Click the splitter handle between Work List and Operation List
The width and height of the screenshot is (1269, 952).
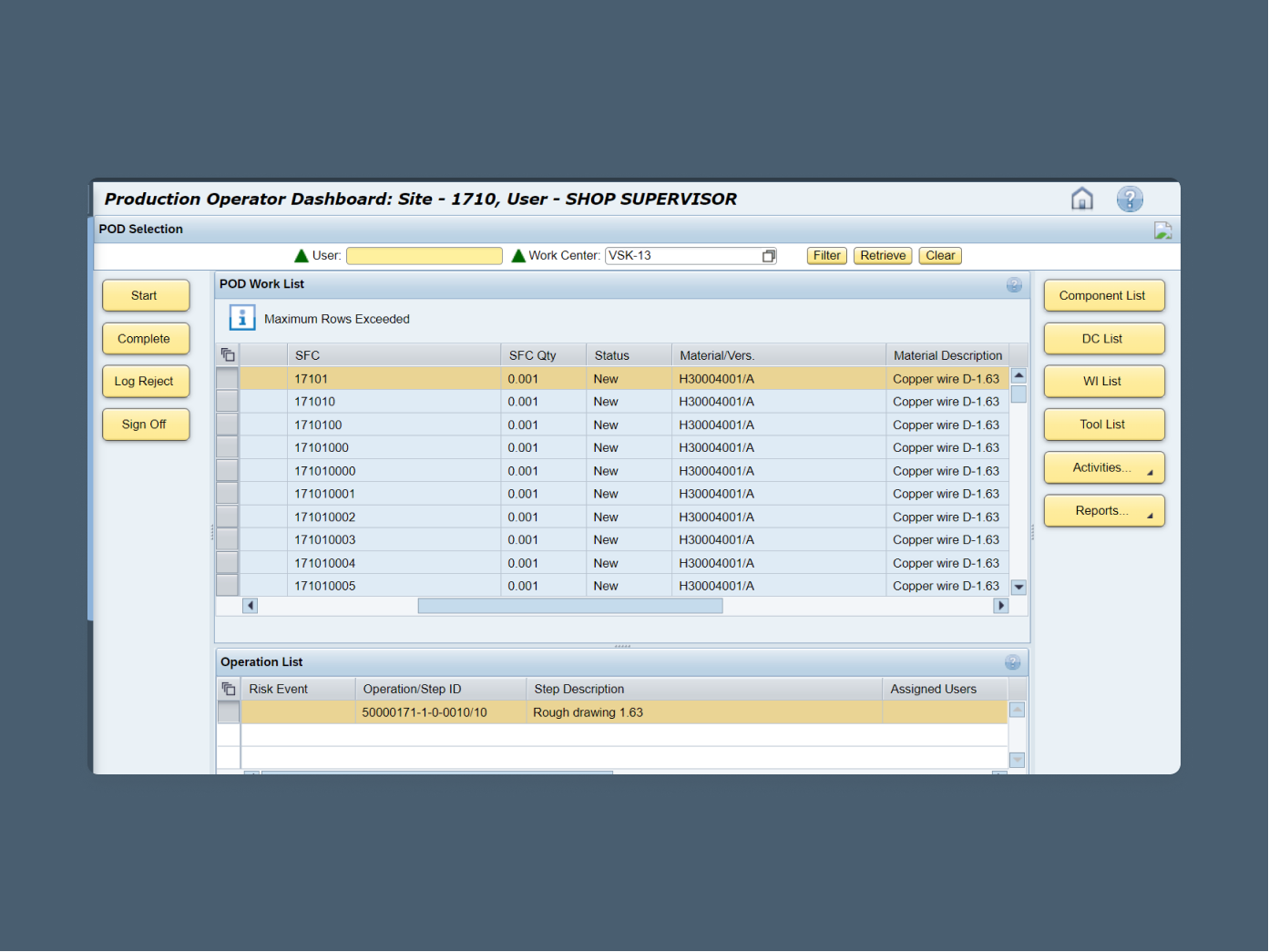(x=622, y=646)
